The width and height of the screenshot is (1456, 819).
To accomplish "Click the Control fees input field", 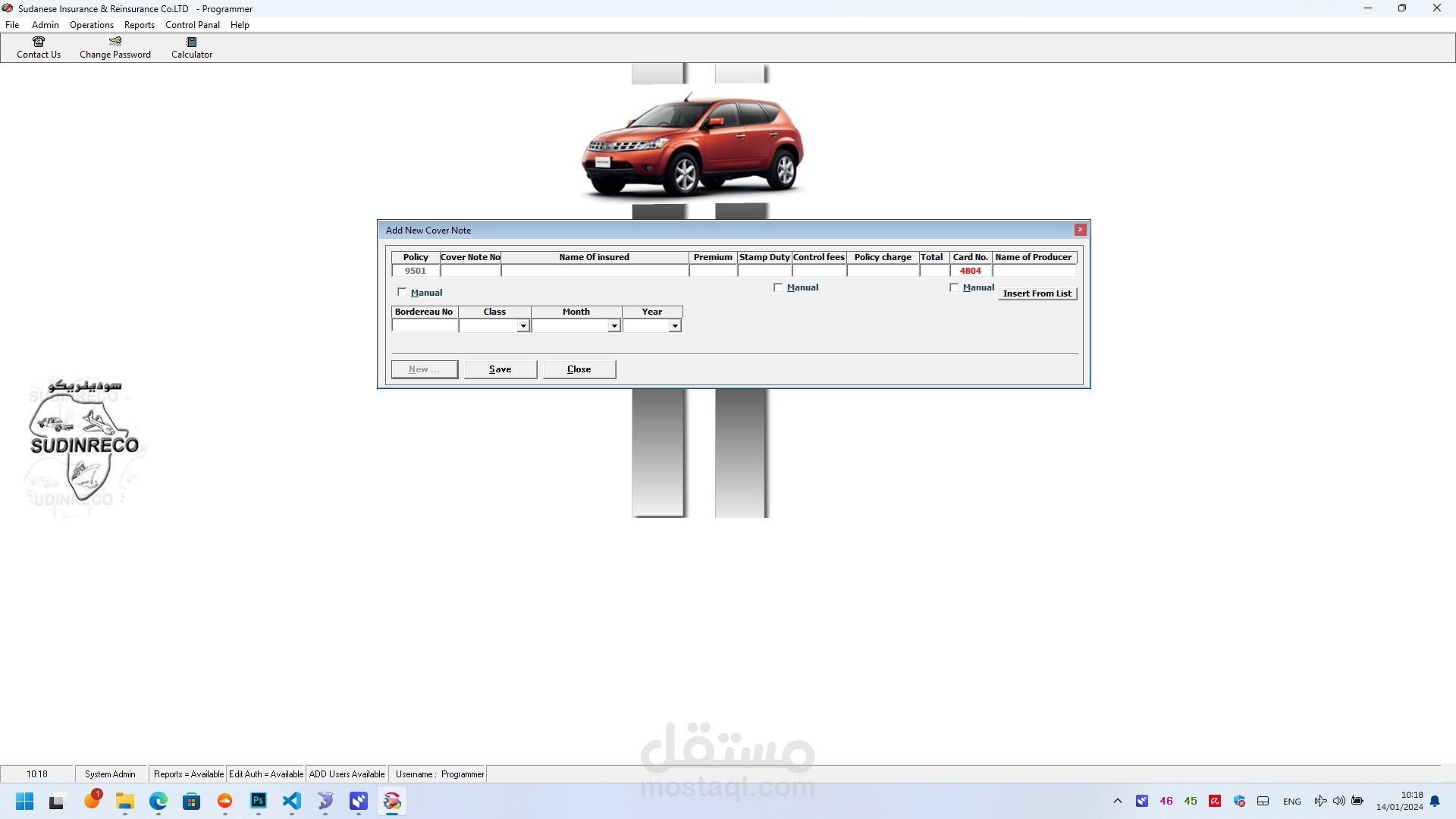I will pyautogui.click(x=819, y=271).
